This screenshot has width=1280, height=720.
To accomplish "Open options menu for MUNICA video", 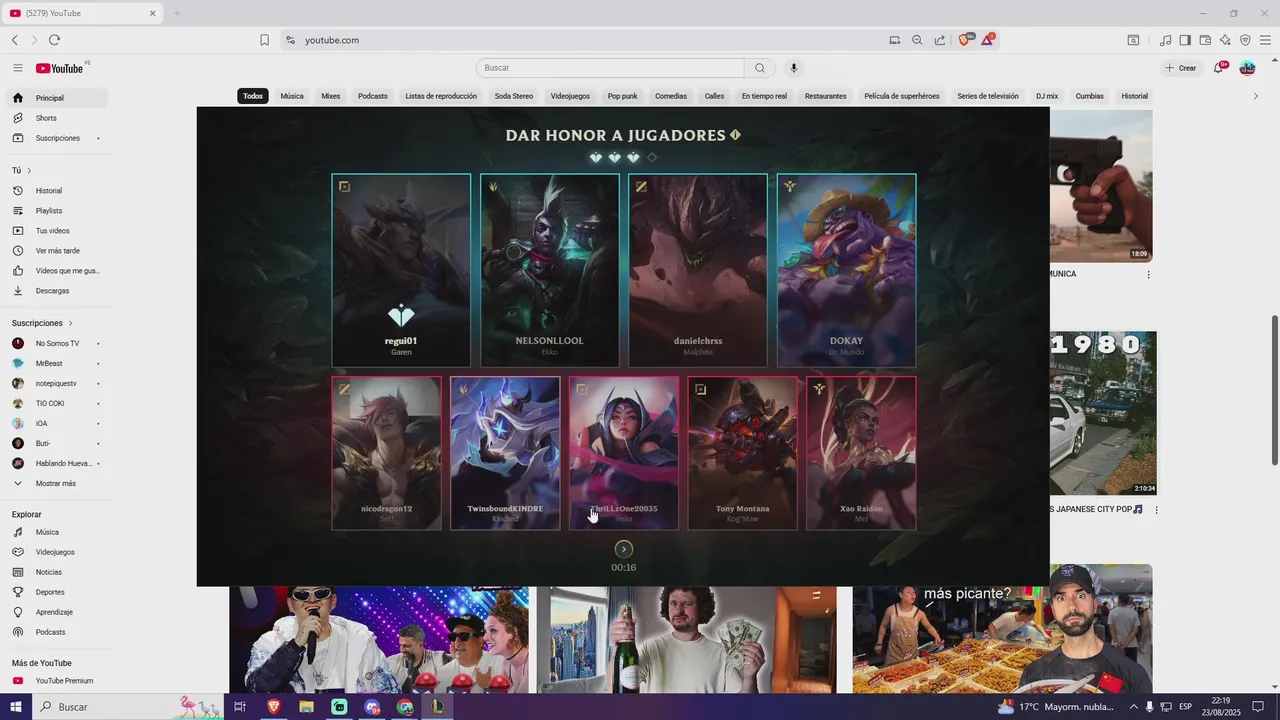I will (x=1148, y=274).
